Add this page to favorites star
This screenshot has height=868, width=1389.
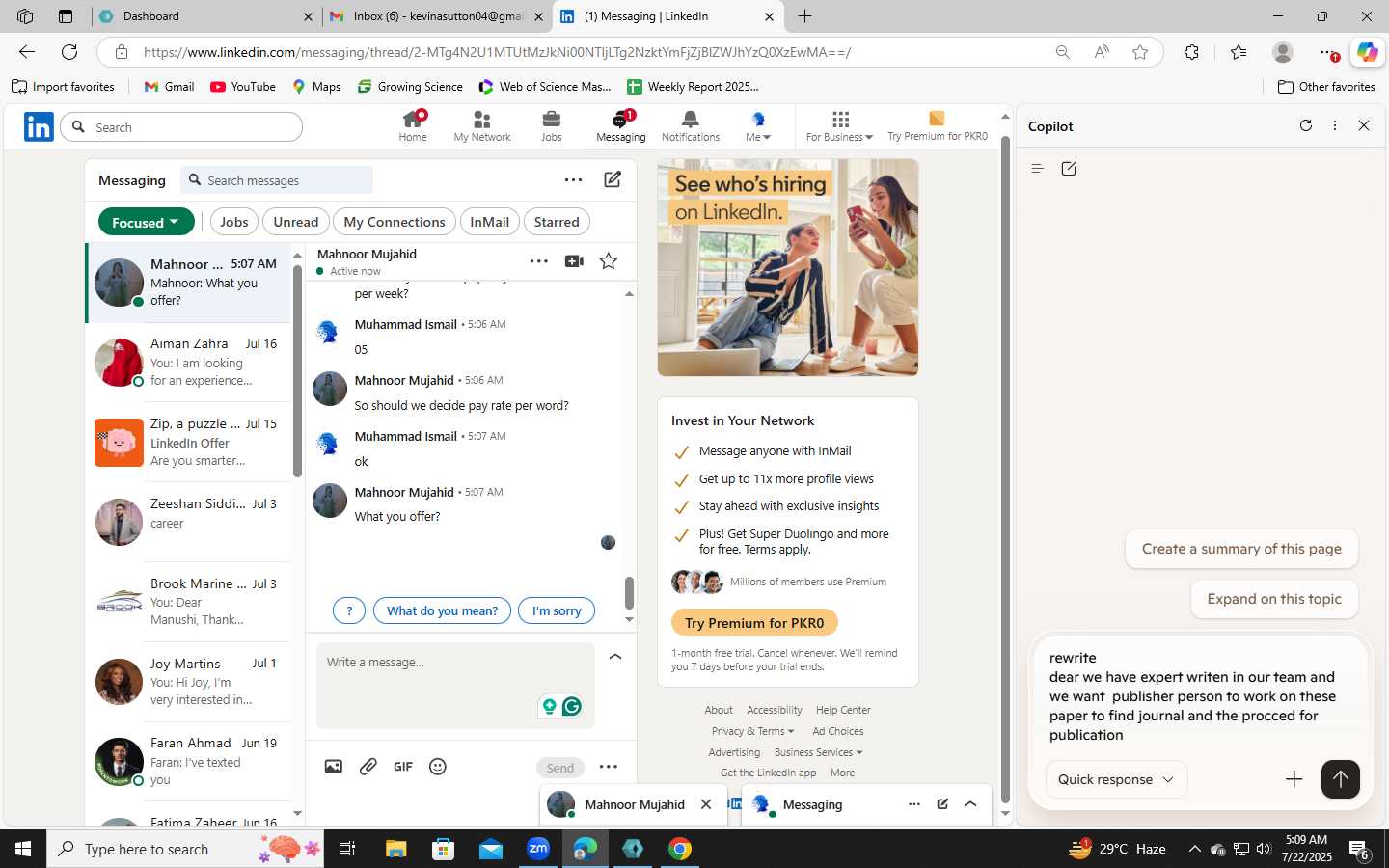click(1140, 52)
